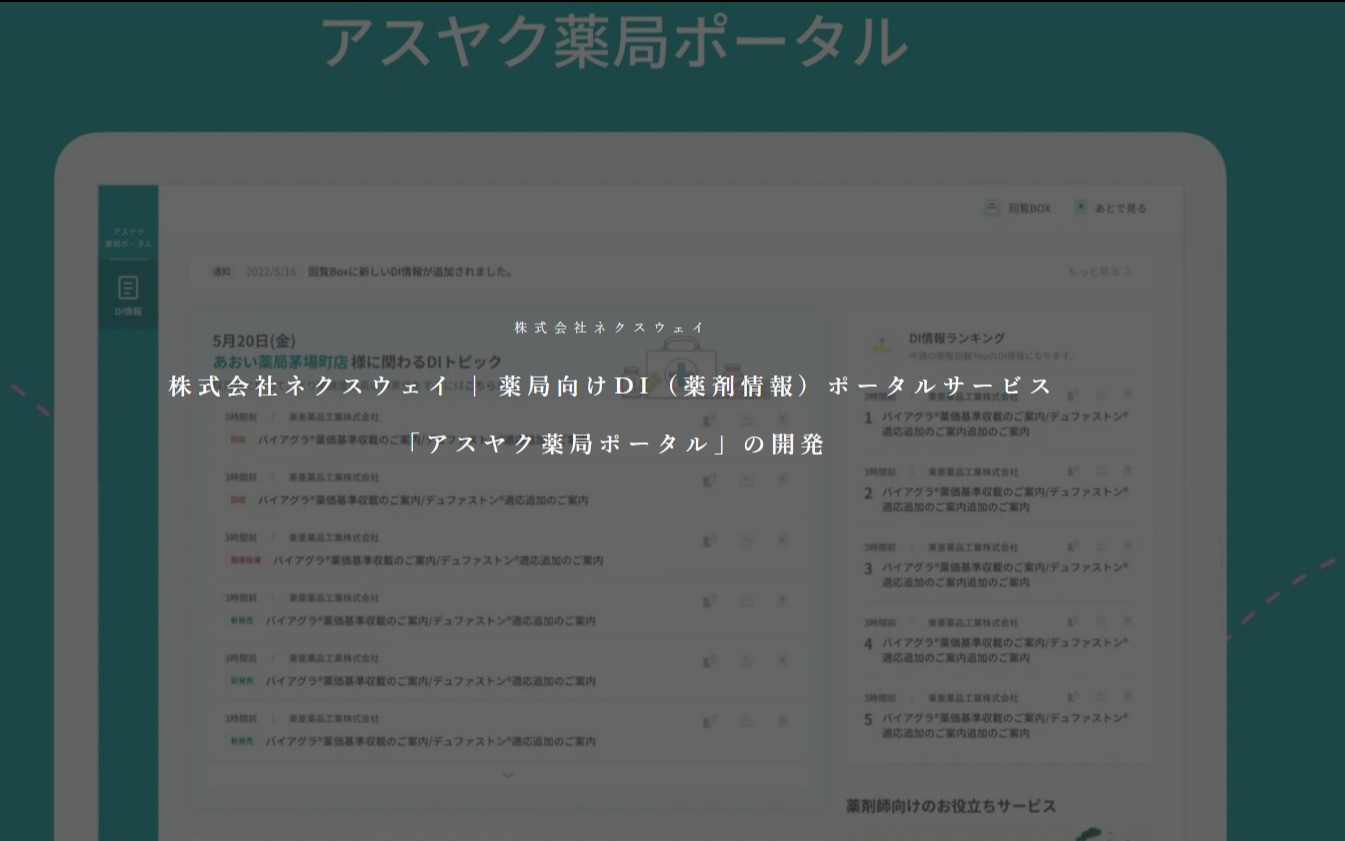1345x841 pixels.
Task: Click the crown icon beside DI情報ランキング
Action: (881, 345)
